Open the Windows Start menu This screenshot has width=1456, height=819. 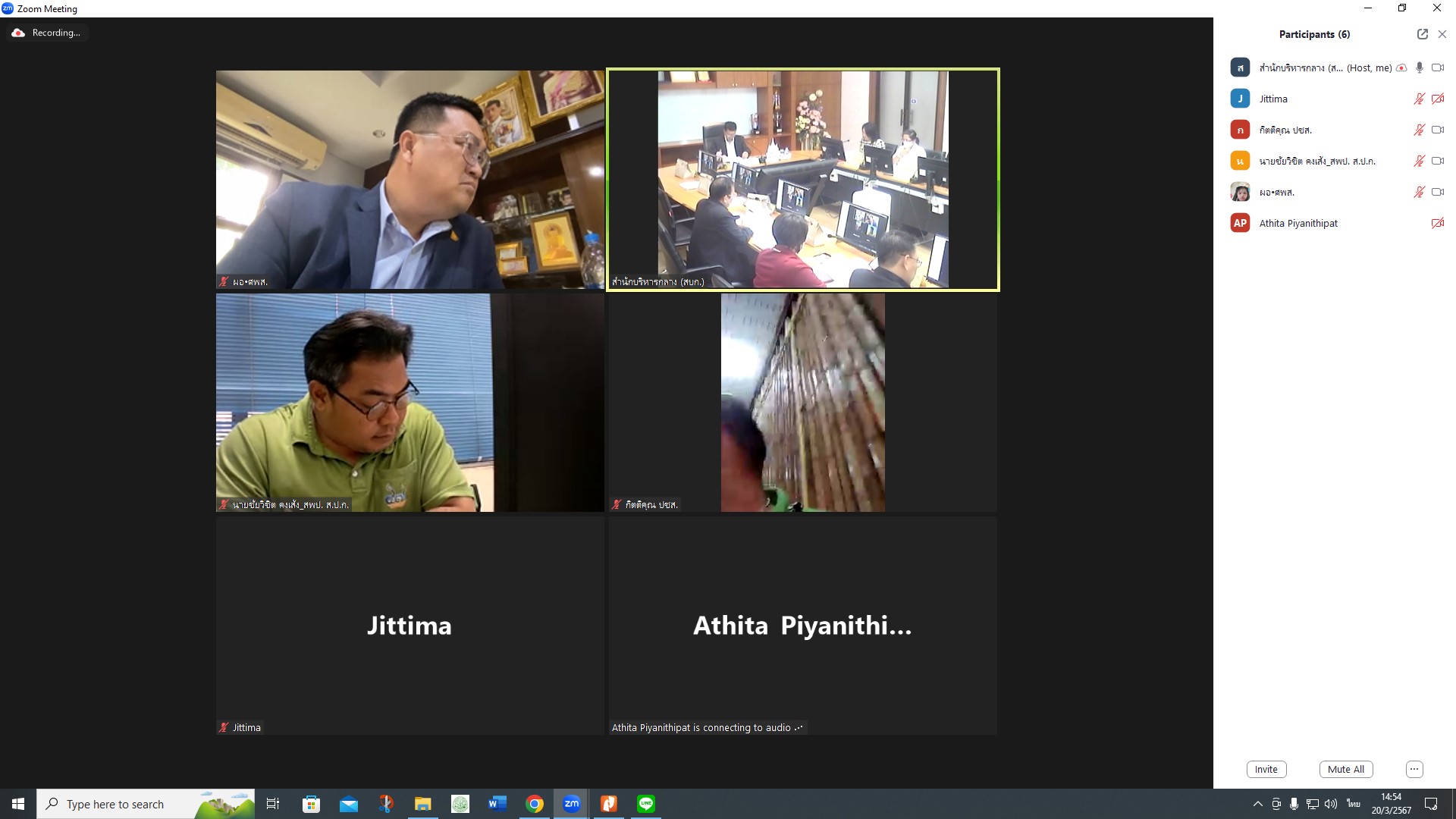[18, 804]
